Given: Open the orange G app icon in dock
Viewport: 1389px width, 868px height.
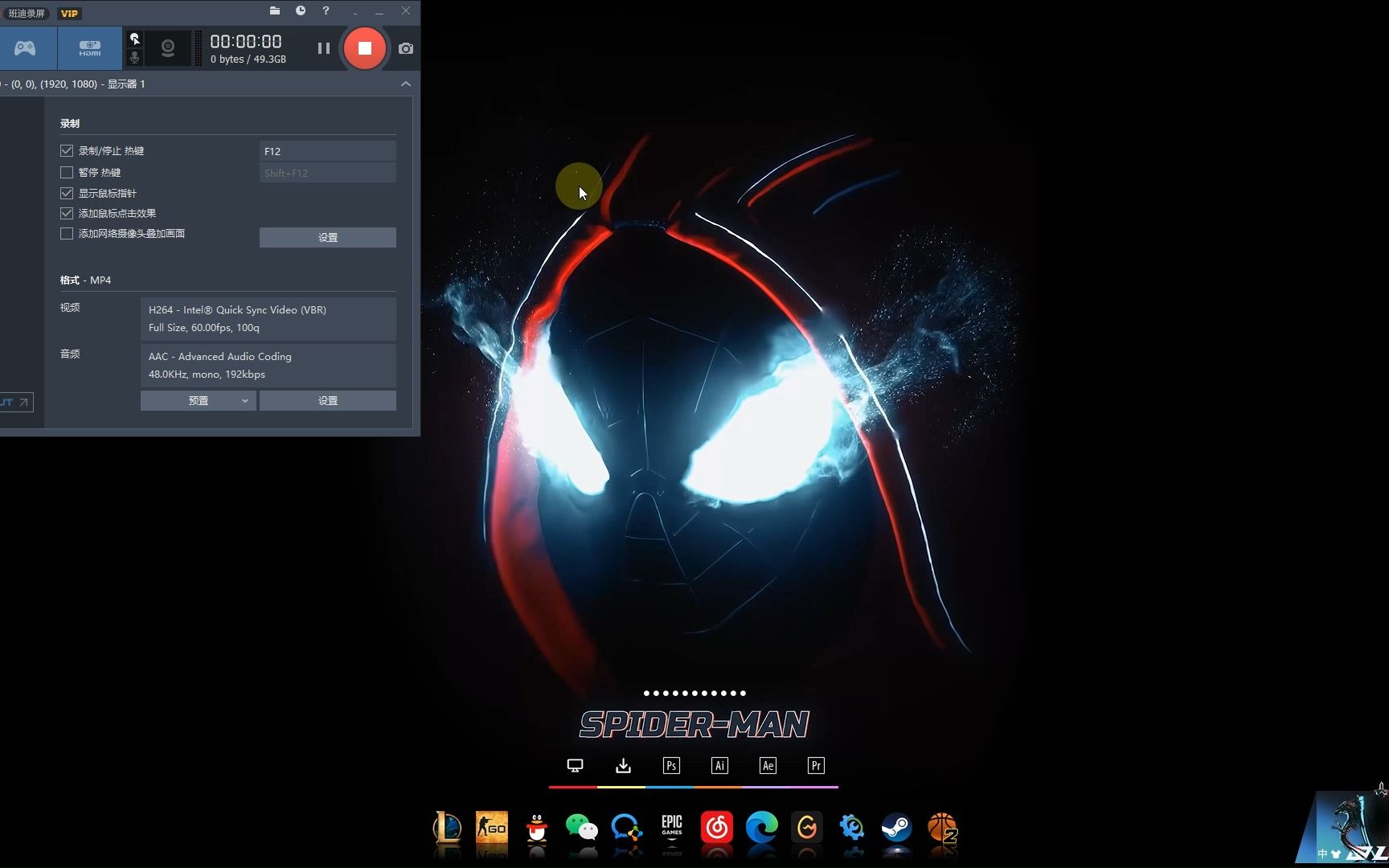Looking at the screenshot, I should (x=807, y=827).
